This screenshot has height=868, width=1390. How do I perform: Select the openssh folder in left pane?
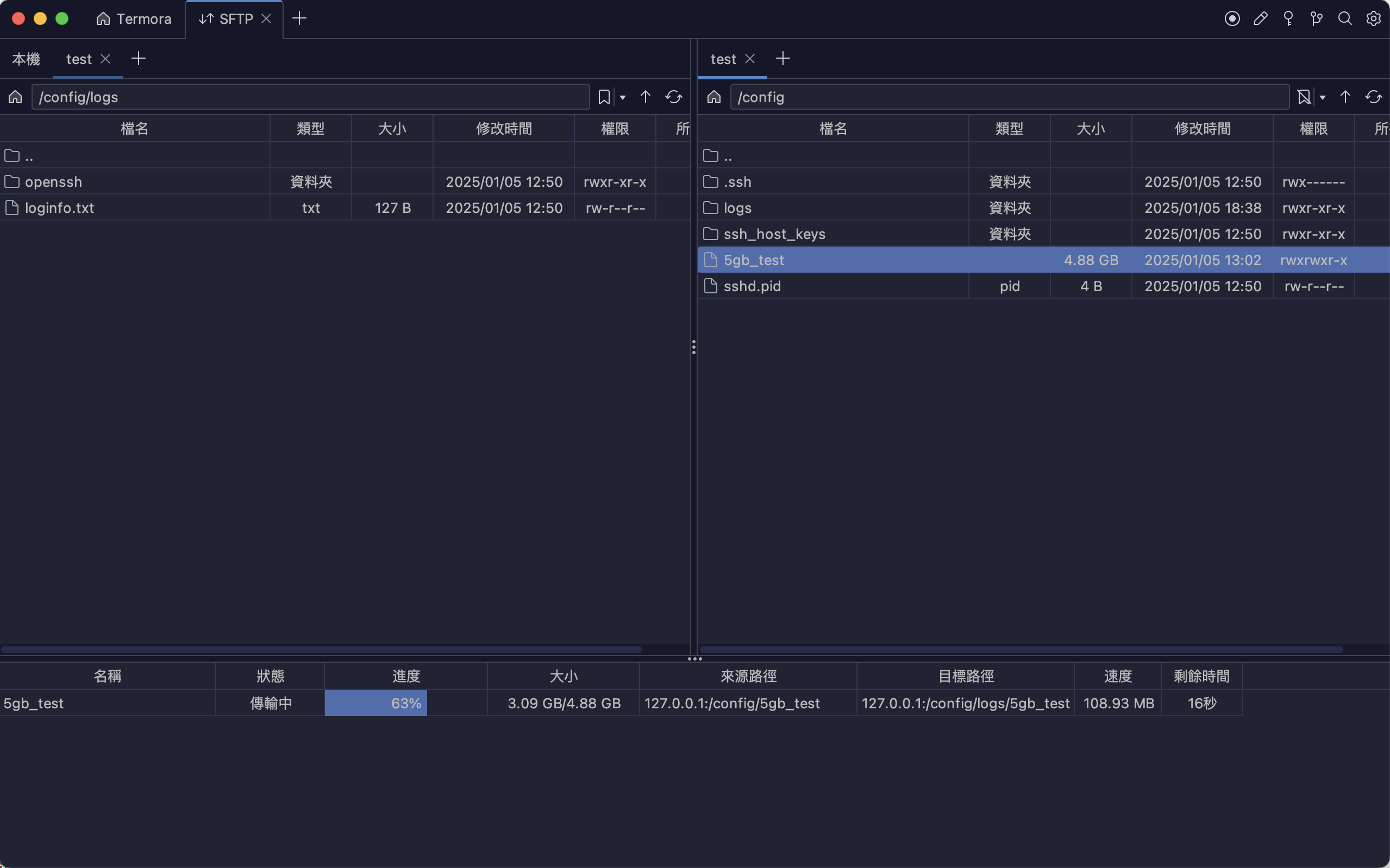[53, 182]
